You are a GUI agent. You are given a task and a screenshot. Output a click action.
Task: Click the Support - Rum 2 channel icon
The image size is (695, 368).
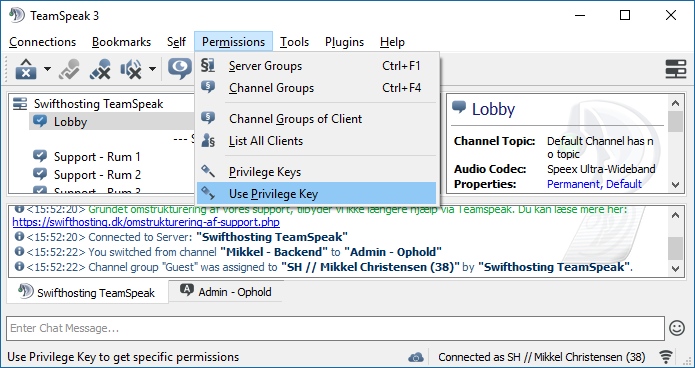[40, 174]
